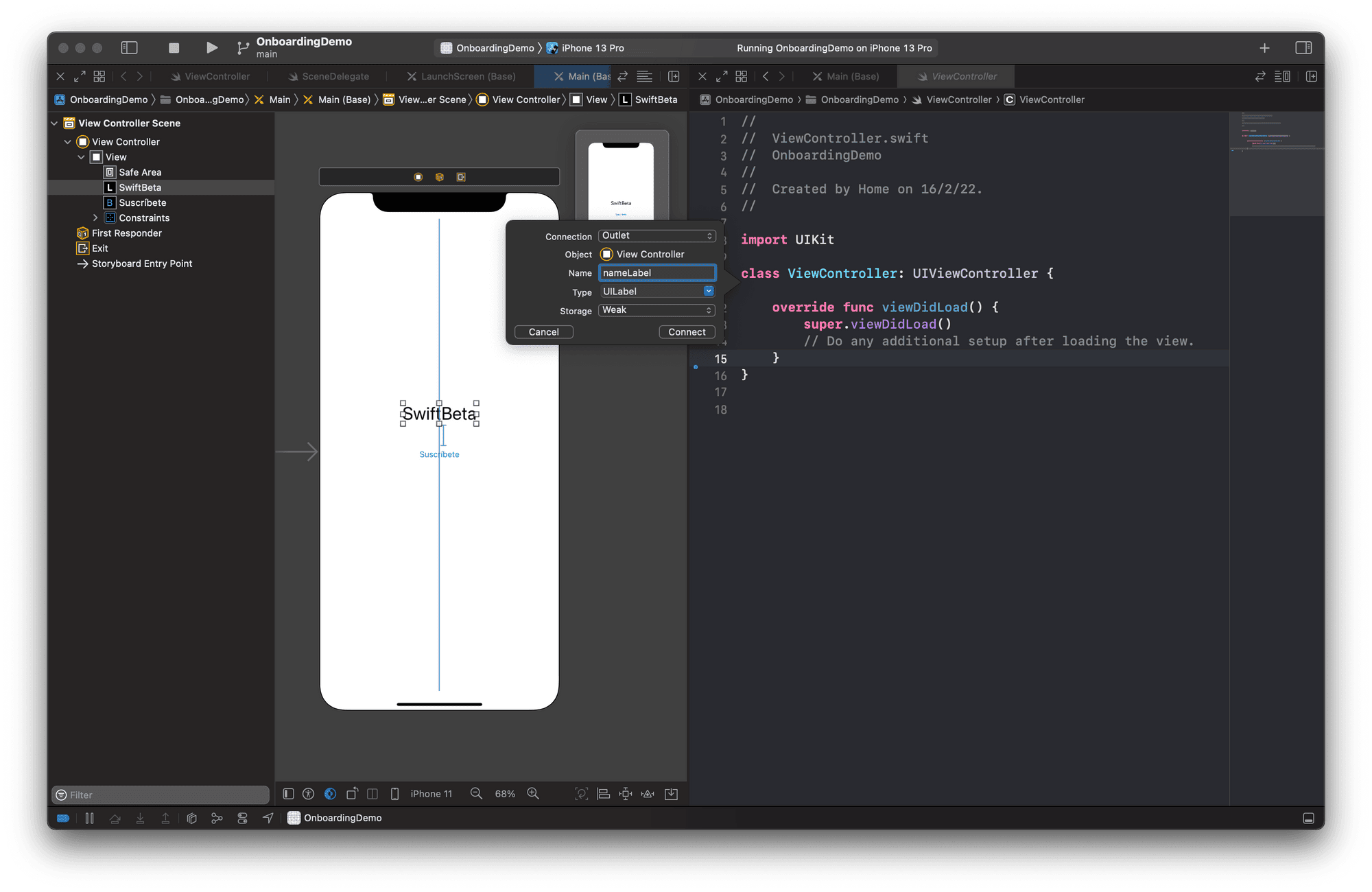Close the left editor pane
The height and width of the screenshot is (892, 1372).
click(60, 76)
